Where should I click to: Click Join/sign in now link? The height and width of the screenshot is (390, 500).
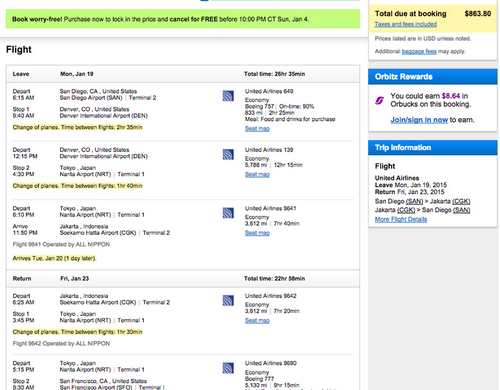[419, 120]
